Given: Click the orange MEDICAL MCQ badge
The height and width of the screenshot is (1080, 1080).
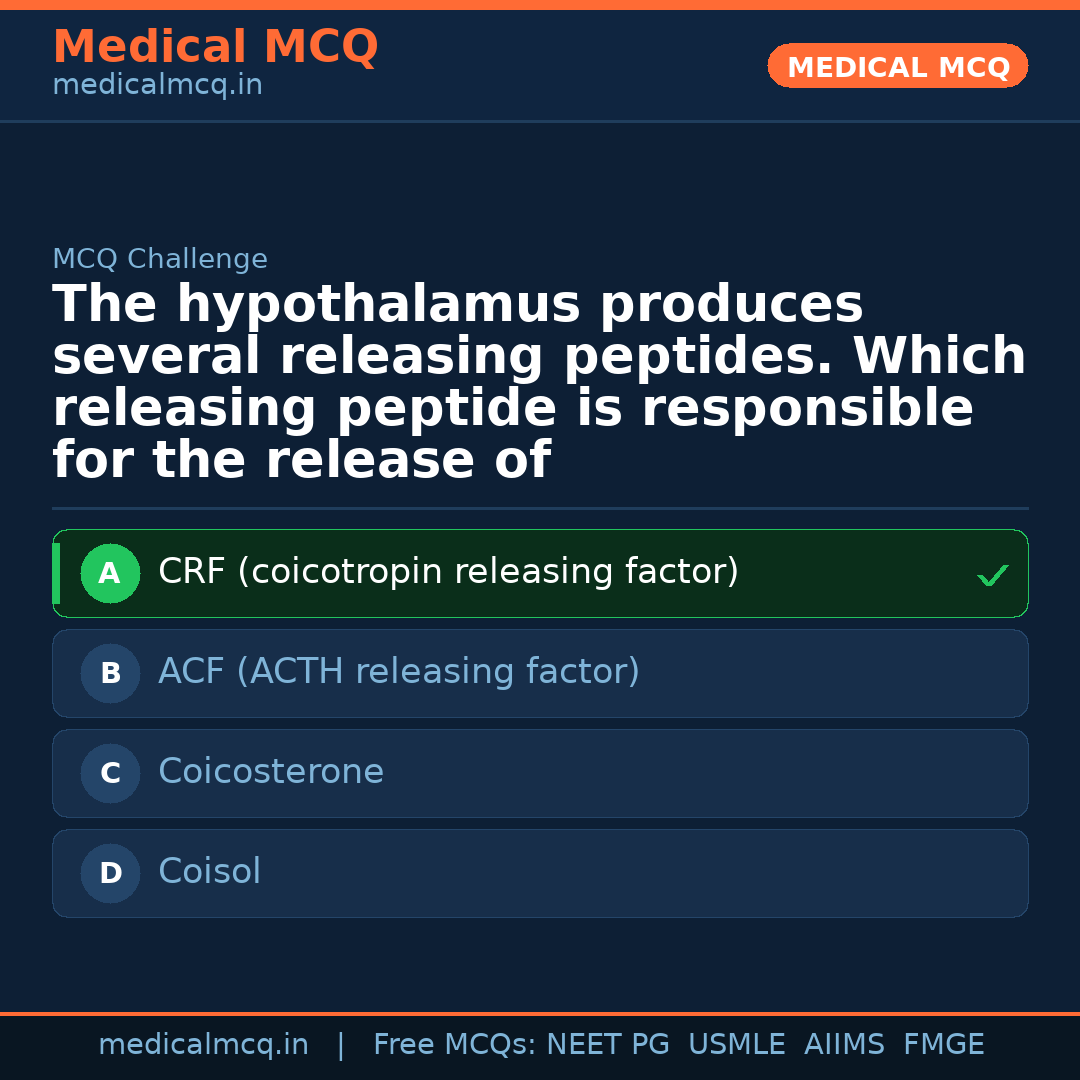Looking at the screenshot, I should pyautogui.click(x=897, y=67).
